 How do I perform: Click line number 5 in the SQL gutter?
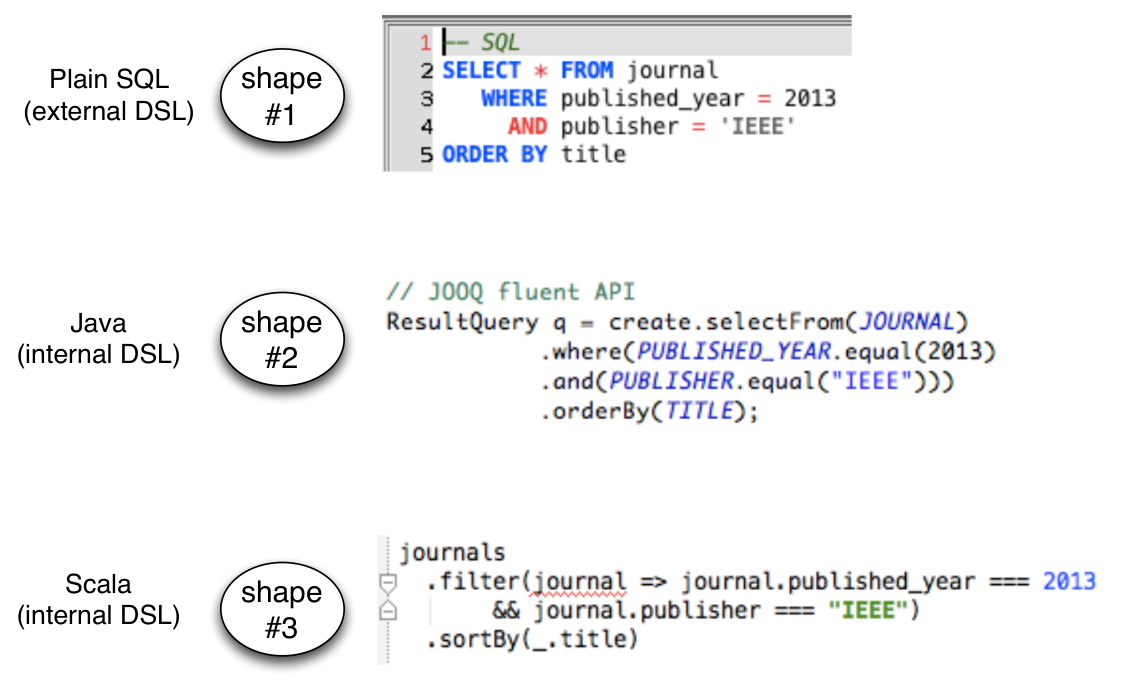click(427, 155)
